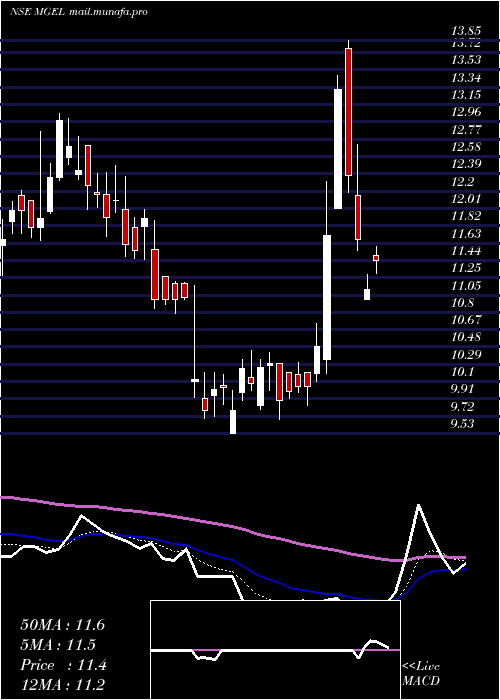Screen dimensions: 500x700
Task: Click the 12.77 price axis label
Action: 466,130
